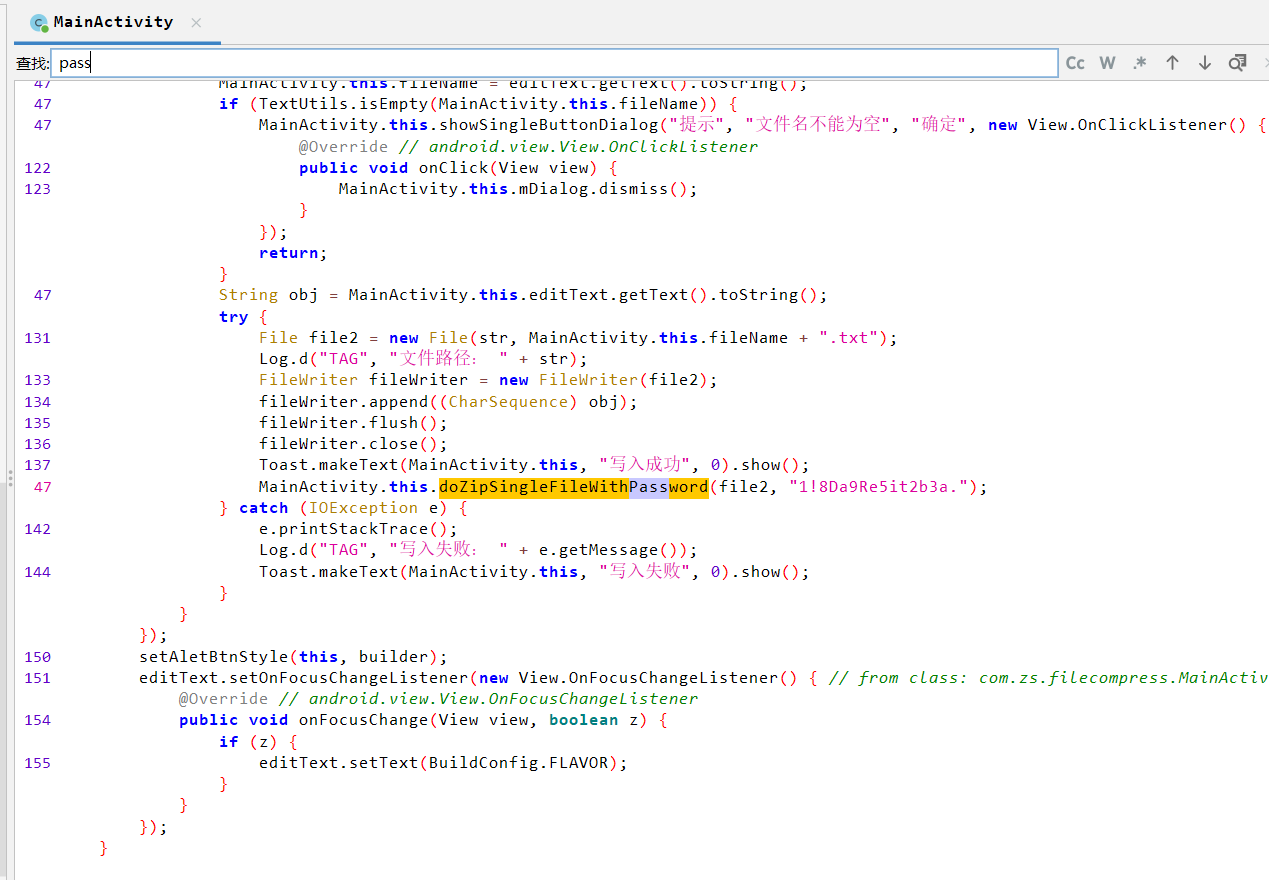Click the "确定" string literal

click(939, 125)
